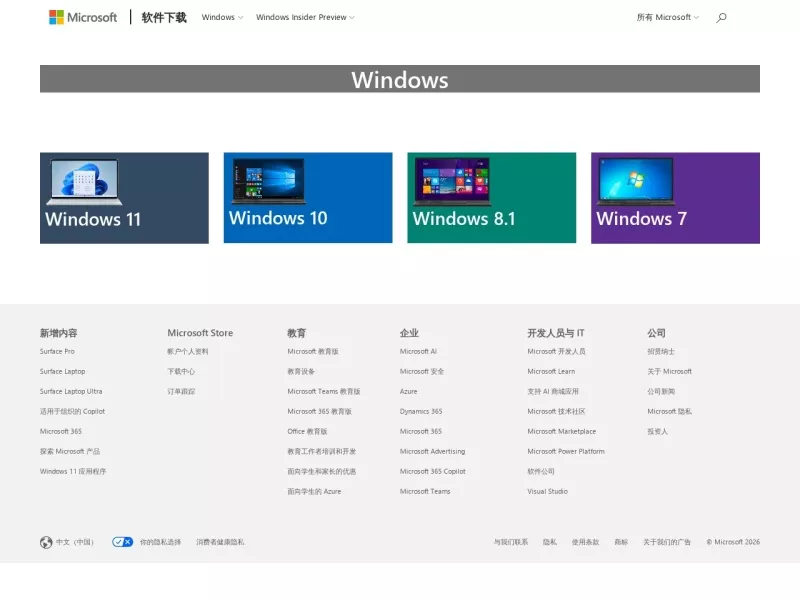Open the 订单跟踪 link
The image size is (800, 600).
click(x=181, y=391)
